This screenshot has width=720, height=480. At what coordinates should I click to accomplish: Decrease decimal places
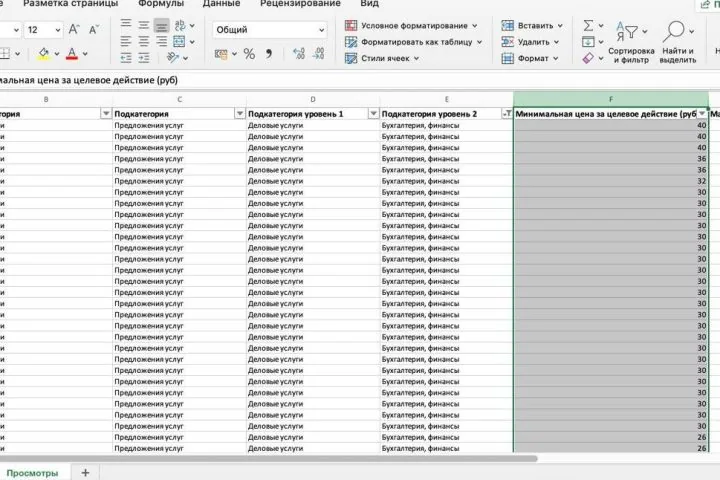point(318,54)
